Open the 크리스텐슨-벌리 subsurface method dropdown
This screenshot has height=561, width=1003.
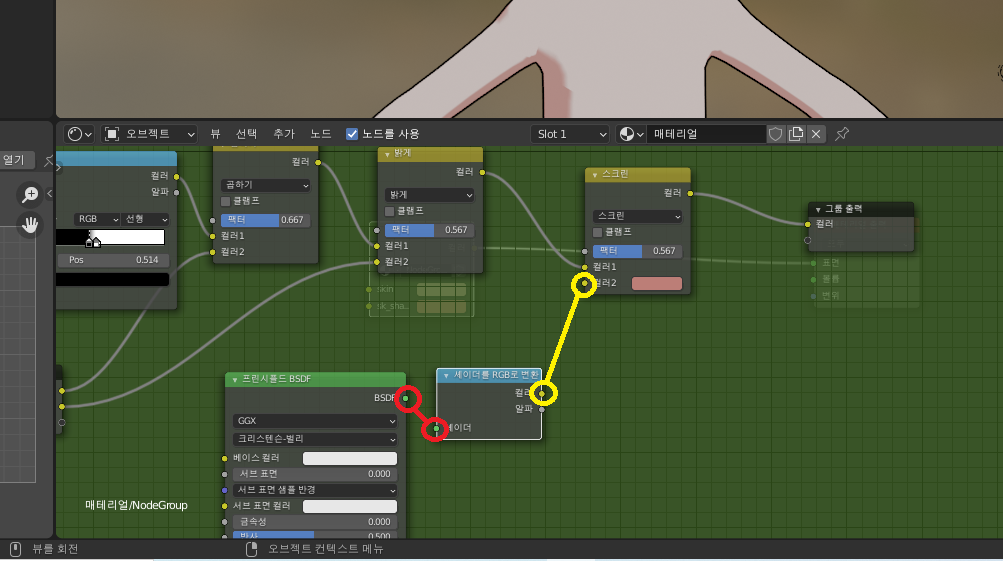click(x=315, y=439)
